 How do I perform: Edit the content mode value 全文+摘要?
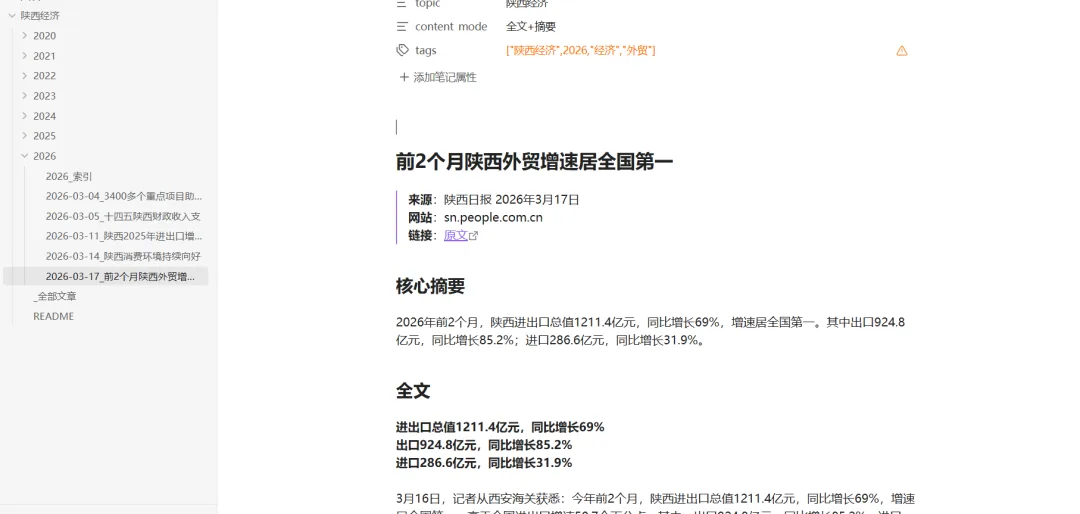click(x=531, y=27)
